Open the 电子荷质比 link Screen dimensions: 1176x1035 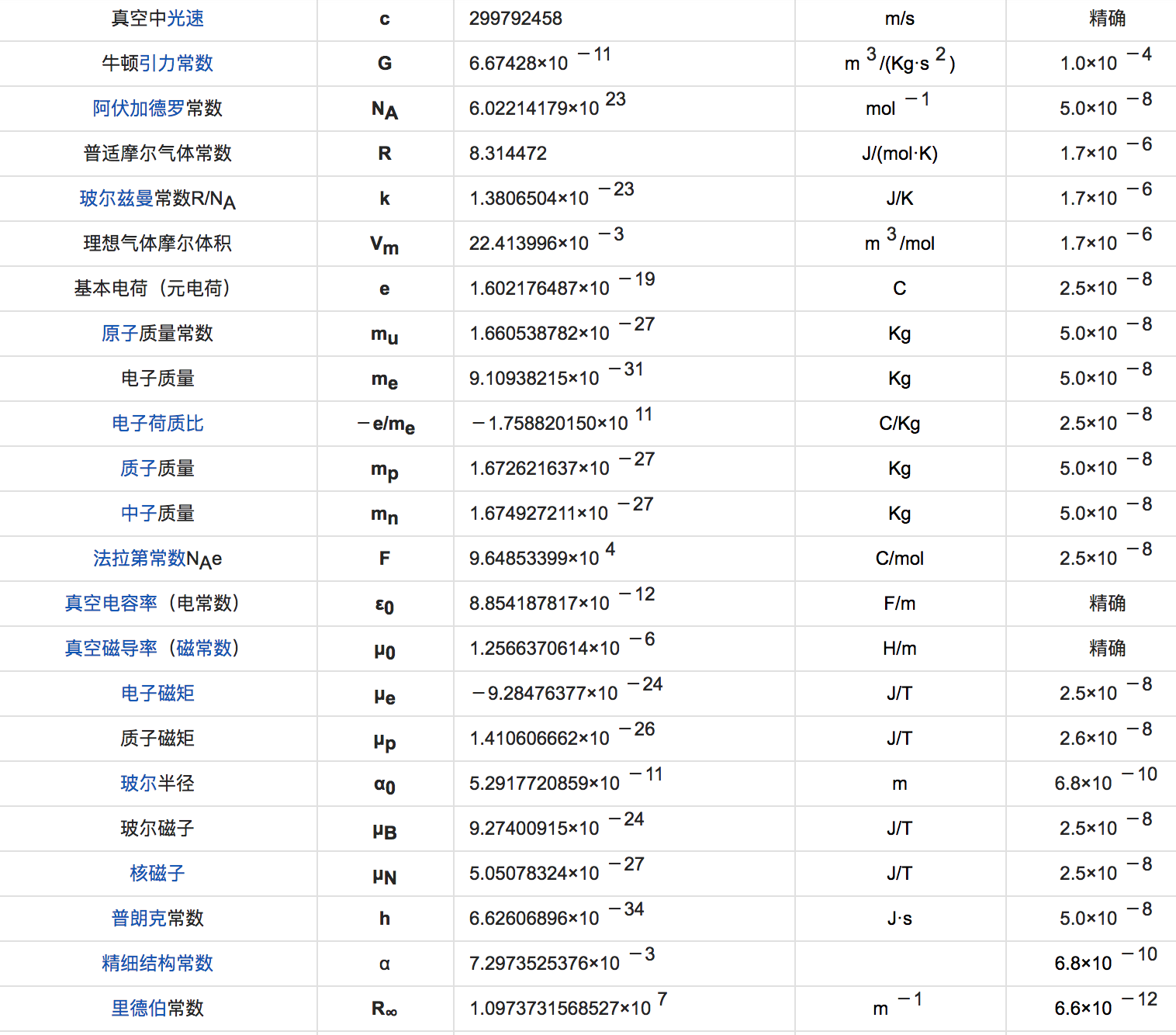(157, 424)
